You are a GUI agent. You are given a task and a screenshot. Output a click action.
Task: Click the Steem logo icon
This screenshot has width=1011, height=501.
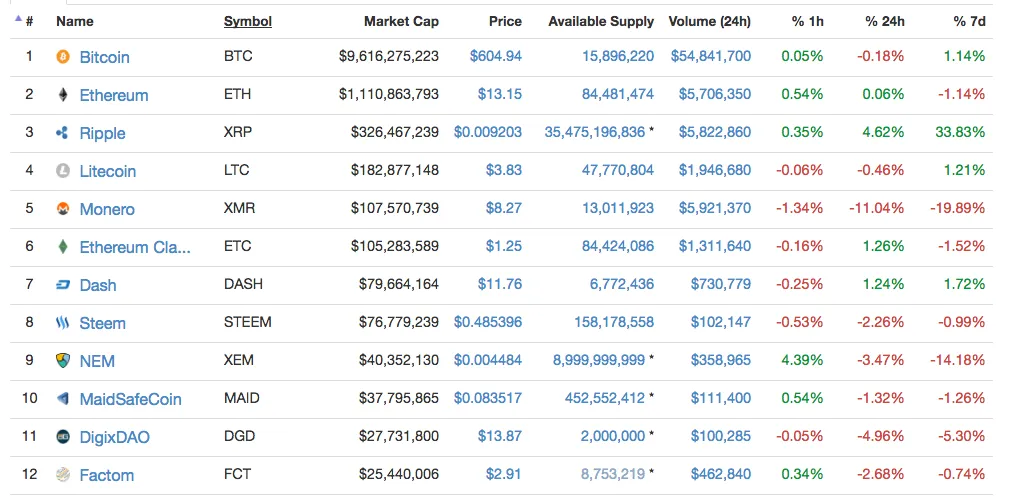click(63, 322)
